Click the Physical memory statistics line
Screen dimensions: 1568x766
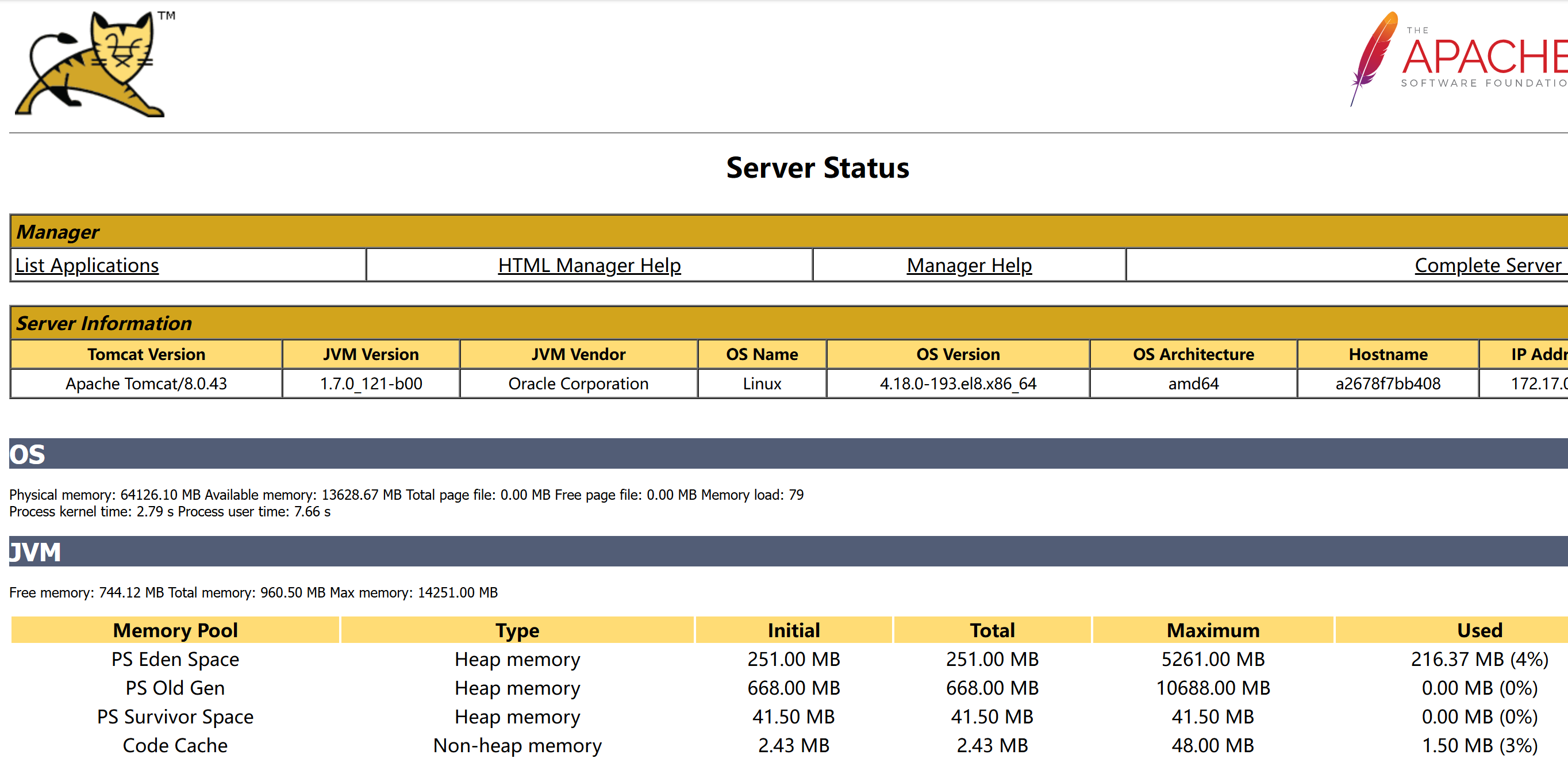(x=406, y=495)
